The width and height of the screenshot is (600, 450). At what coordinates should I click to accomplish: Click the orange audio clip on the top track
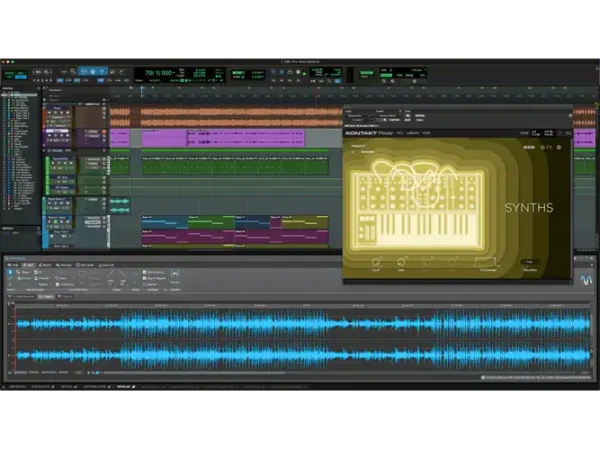pyautogui.click(x=241, y=117)
